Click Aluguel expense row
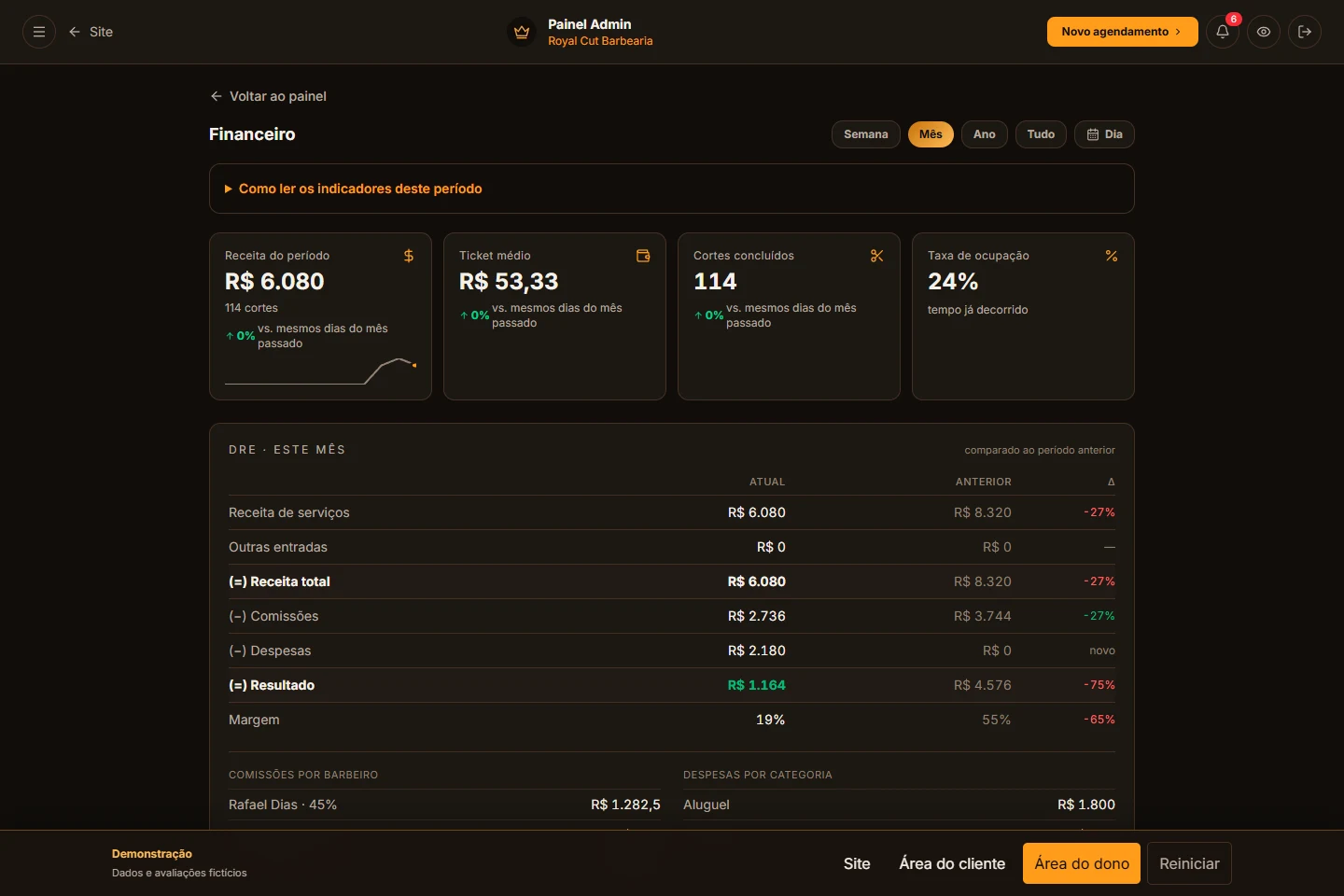 coord(899,805)
